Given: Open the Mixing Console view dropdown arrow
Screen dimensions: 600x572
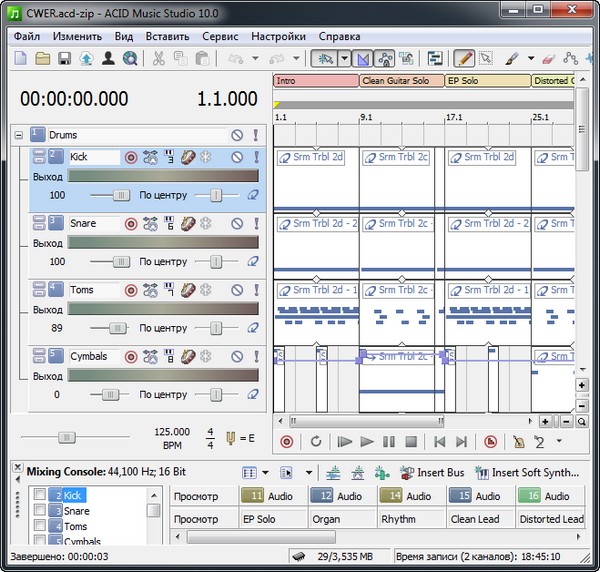Looking at the screenshot, I should pos(265,473).
